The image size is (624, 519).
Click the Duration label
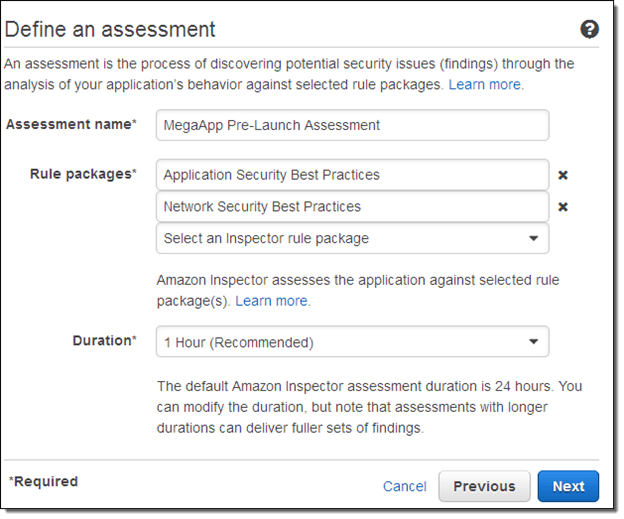pos(104,341)
